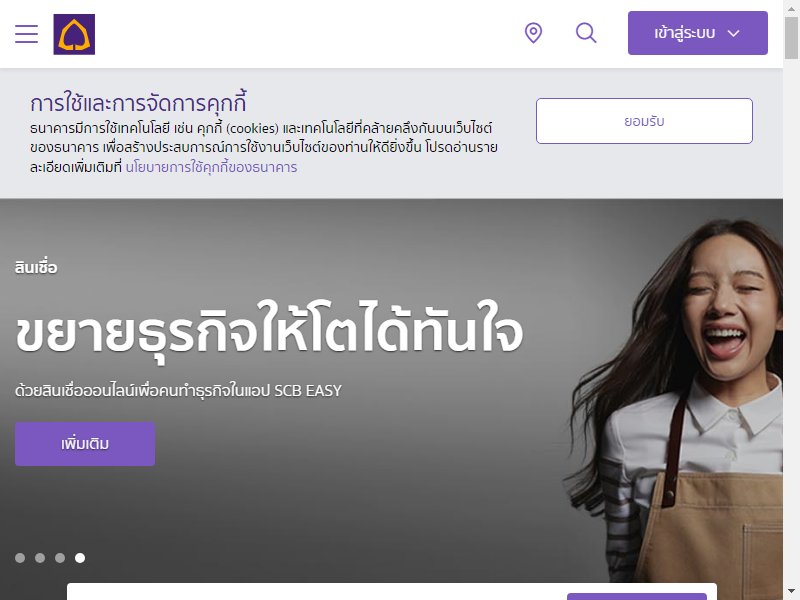Click the SCB bank logo
800x600 pixels.
[74, 34]
